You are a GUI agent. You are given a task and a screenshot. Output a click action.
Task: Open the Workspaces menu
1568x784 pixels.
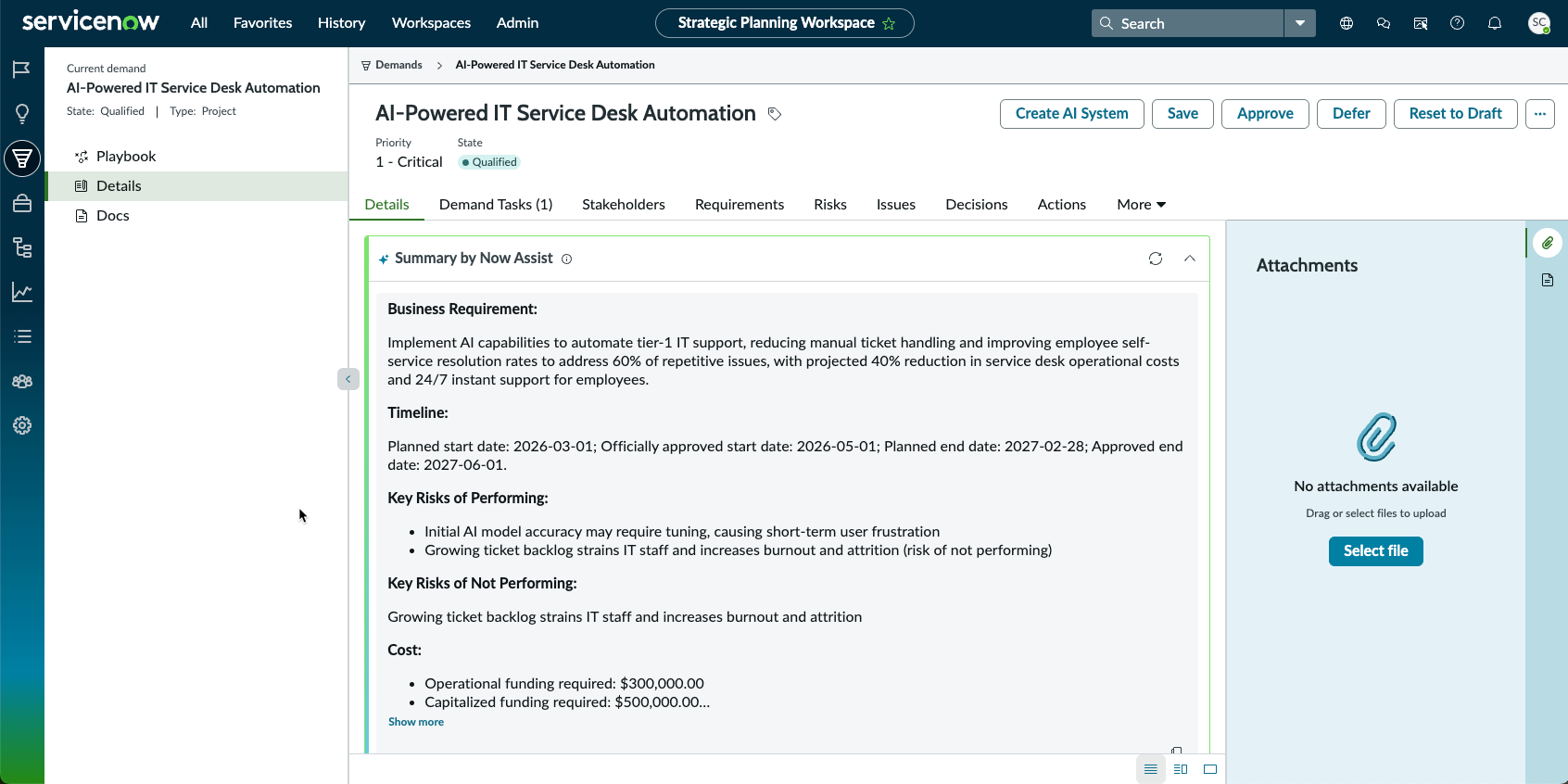pyautogui.click(x=431, y=23)
